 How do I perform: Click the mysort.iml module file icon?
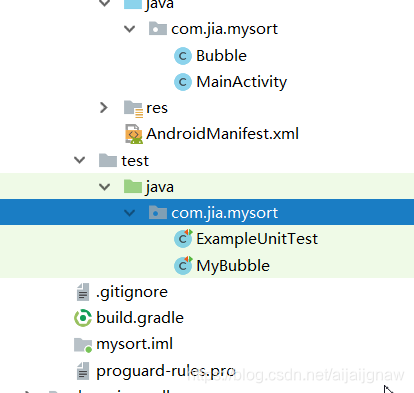point(83,345)
